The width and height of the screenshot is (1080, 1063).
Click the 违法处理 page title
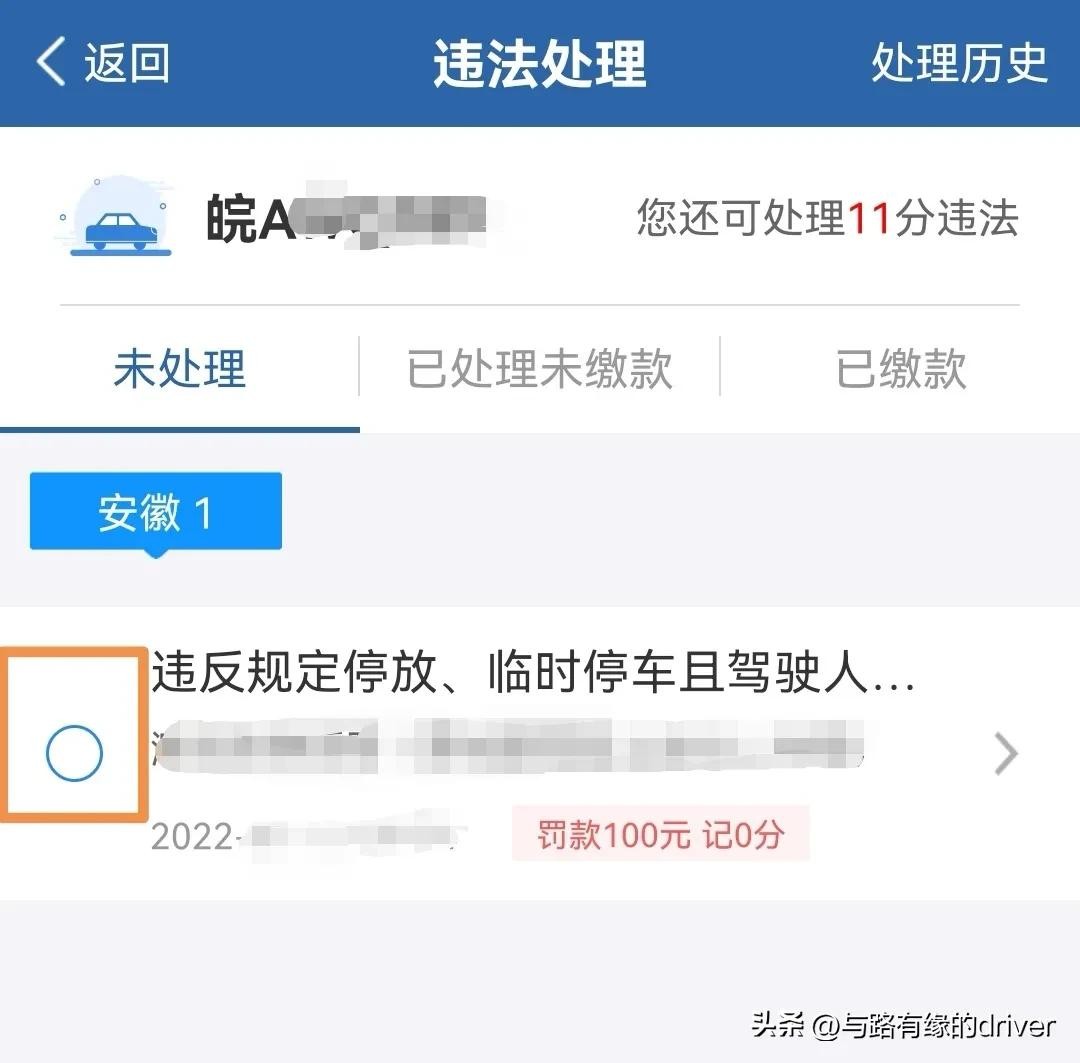[539, 63]
